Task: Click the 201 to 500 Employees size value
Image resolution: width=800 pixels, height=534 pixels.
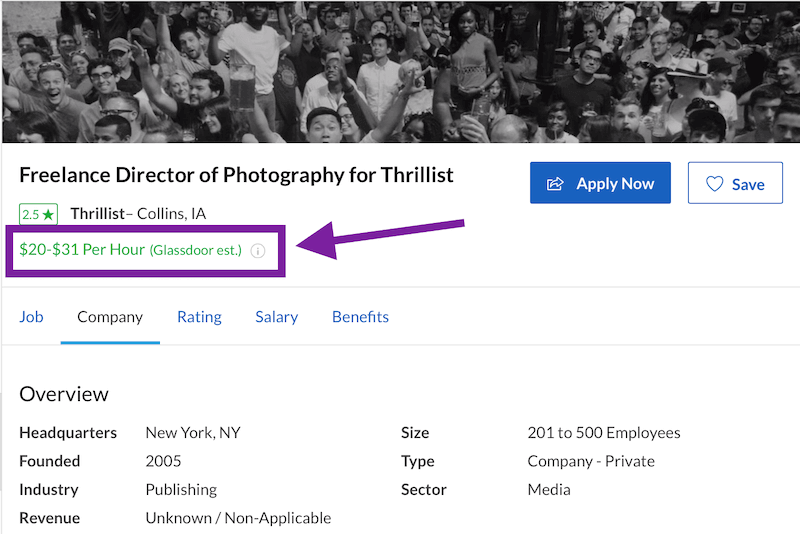Action: [x=603, y=433]
